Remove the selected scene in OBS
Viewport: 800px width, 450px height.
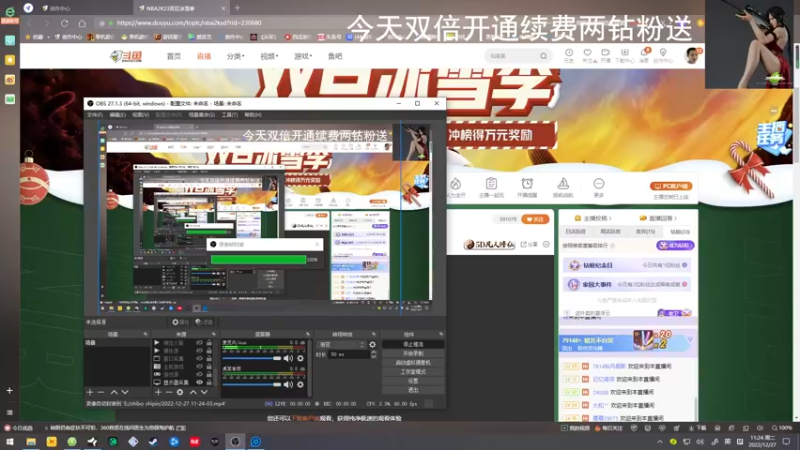pos(101,392)
